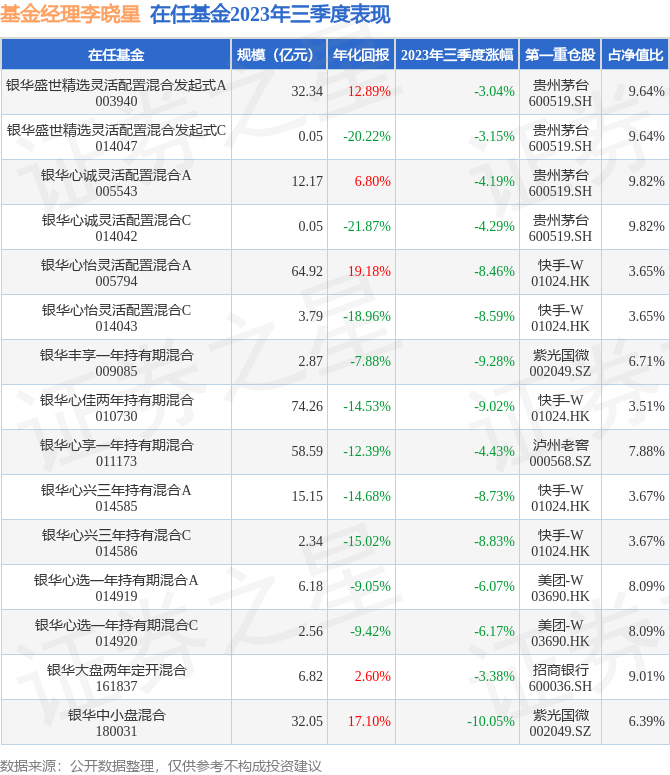Click the 规模（亿元） column header
Image resolution: width=670 pixels, height=775 pixels.
(x=279, y=54)
